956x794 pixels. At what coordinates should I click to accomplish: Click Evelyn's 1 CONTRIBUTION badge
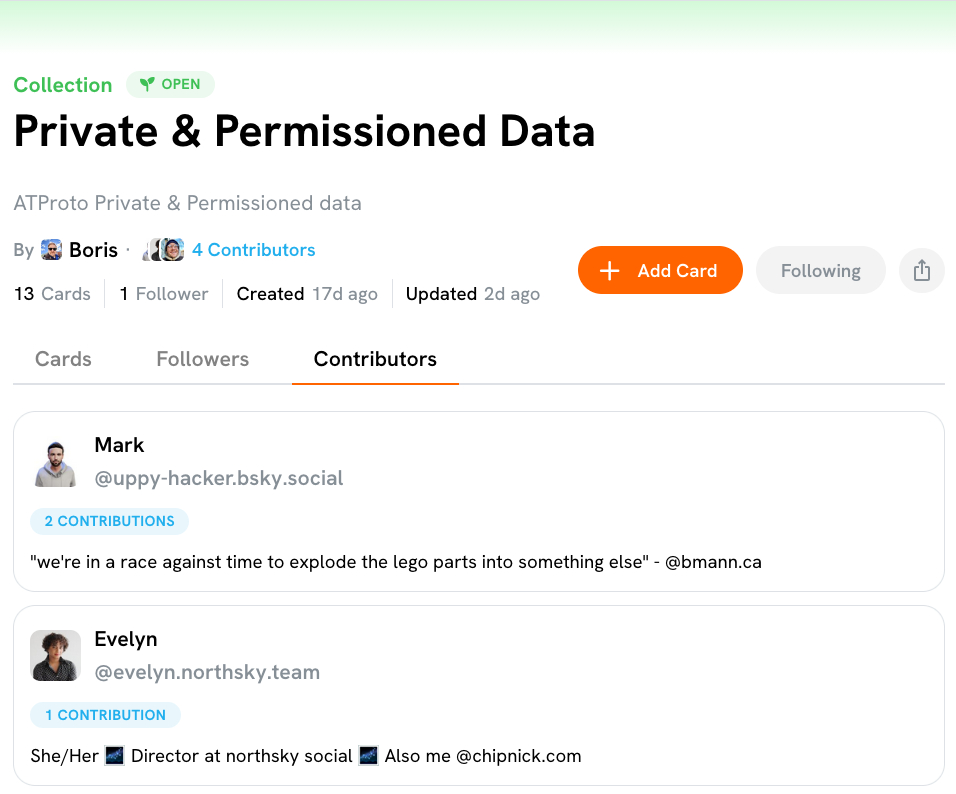[105, 715]
